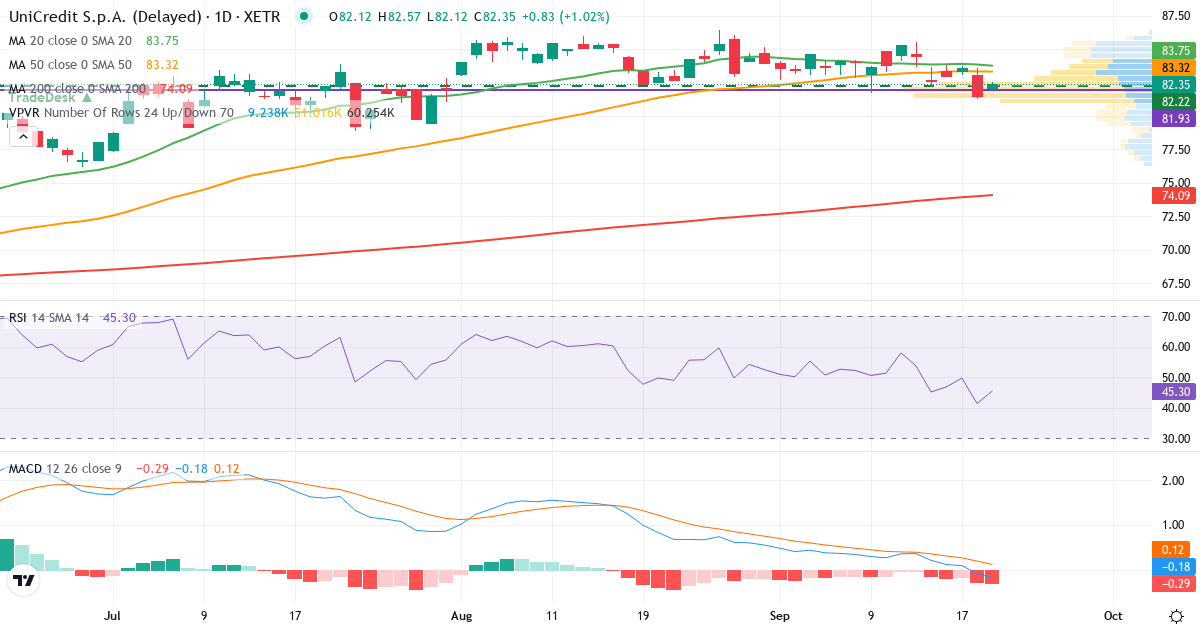This screenshot has height=630, width=1200.
Task: Click red -0.29 MACD axis label
Action: tap(1175, 583)
